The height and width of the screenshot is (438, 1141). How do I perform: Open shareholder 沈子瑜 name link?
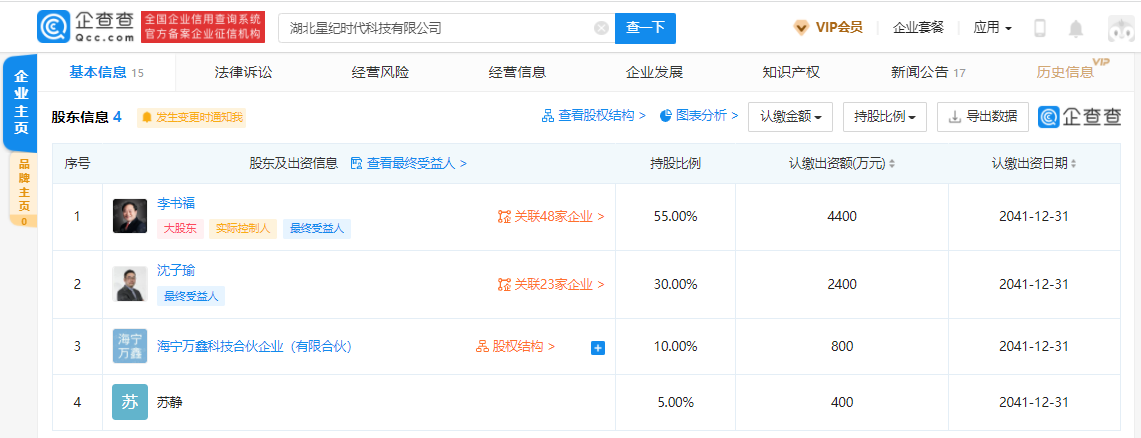point(176,271)
